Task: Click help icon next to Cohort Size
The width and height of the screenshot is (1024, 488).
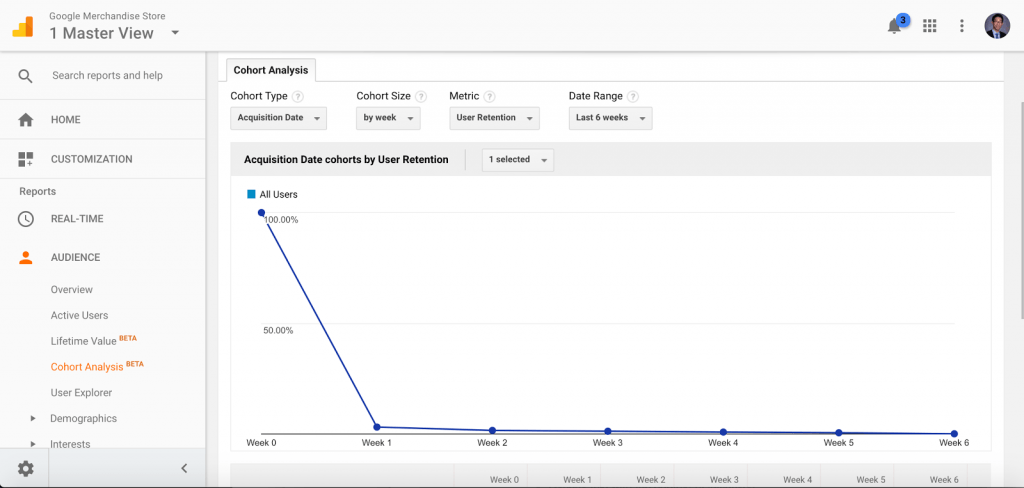Action: [421, 97]
